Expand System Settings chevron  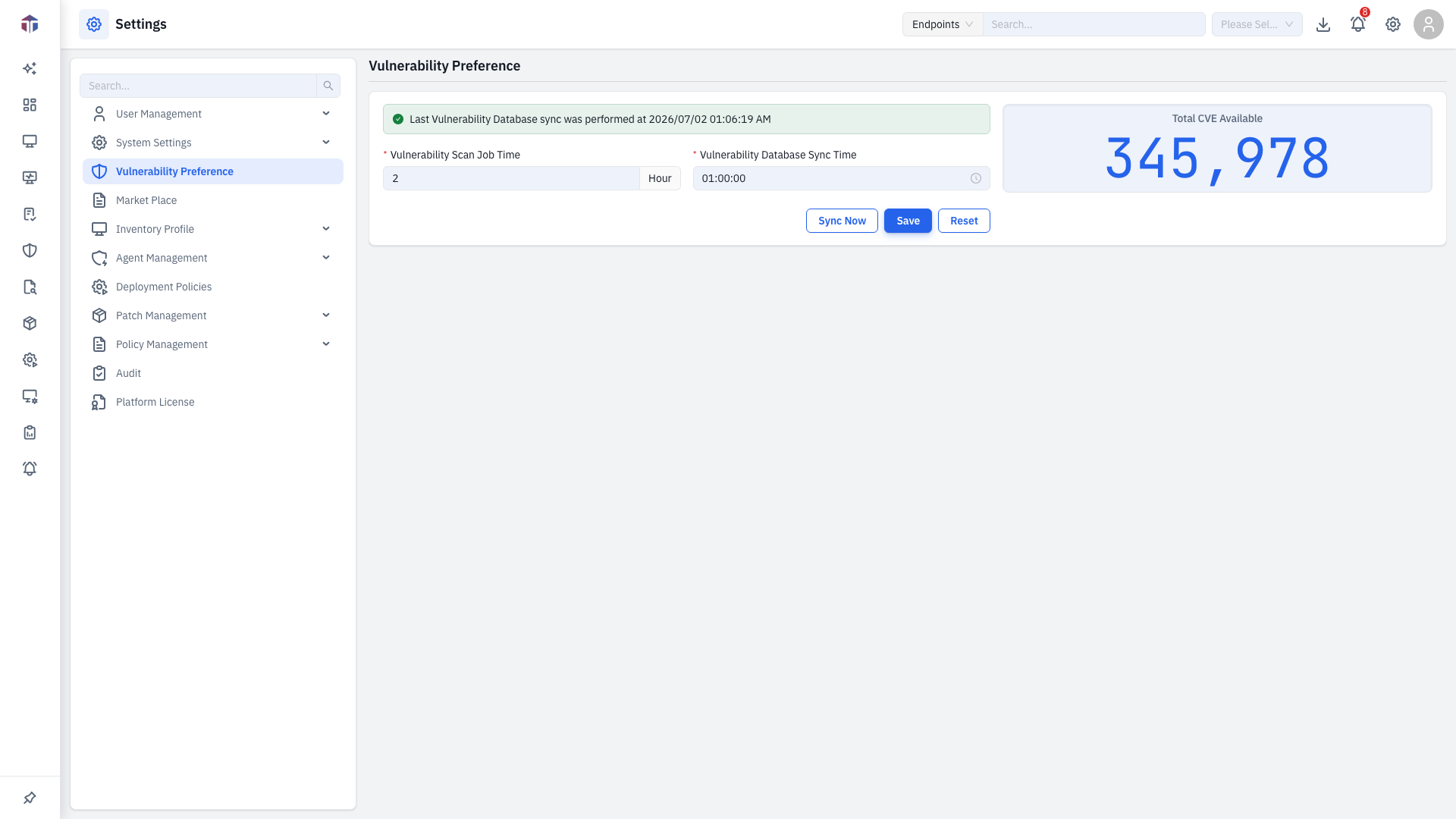tap(326, 143)
